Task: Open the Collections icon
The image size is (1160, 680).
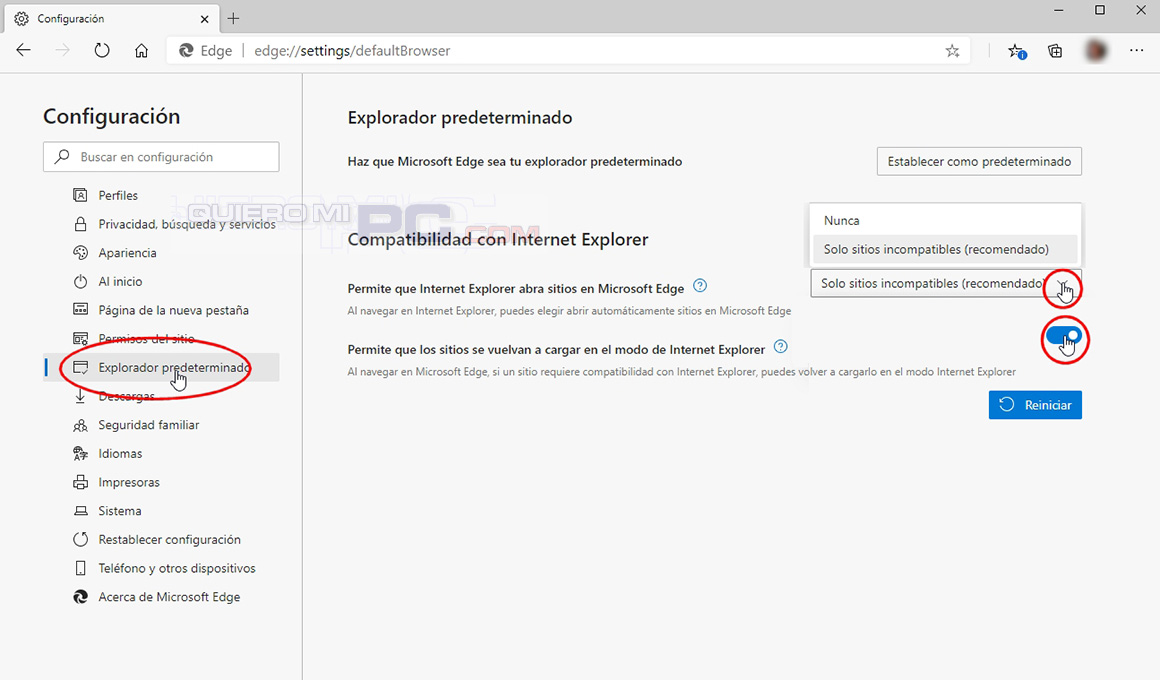Action: tap(1055, 50)
